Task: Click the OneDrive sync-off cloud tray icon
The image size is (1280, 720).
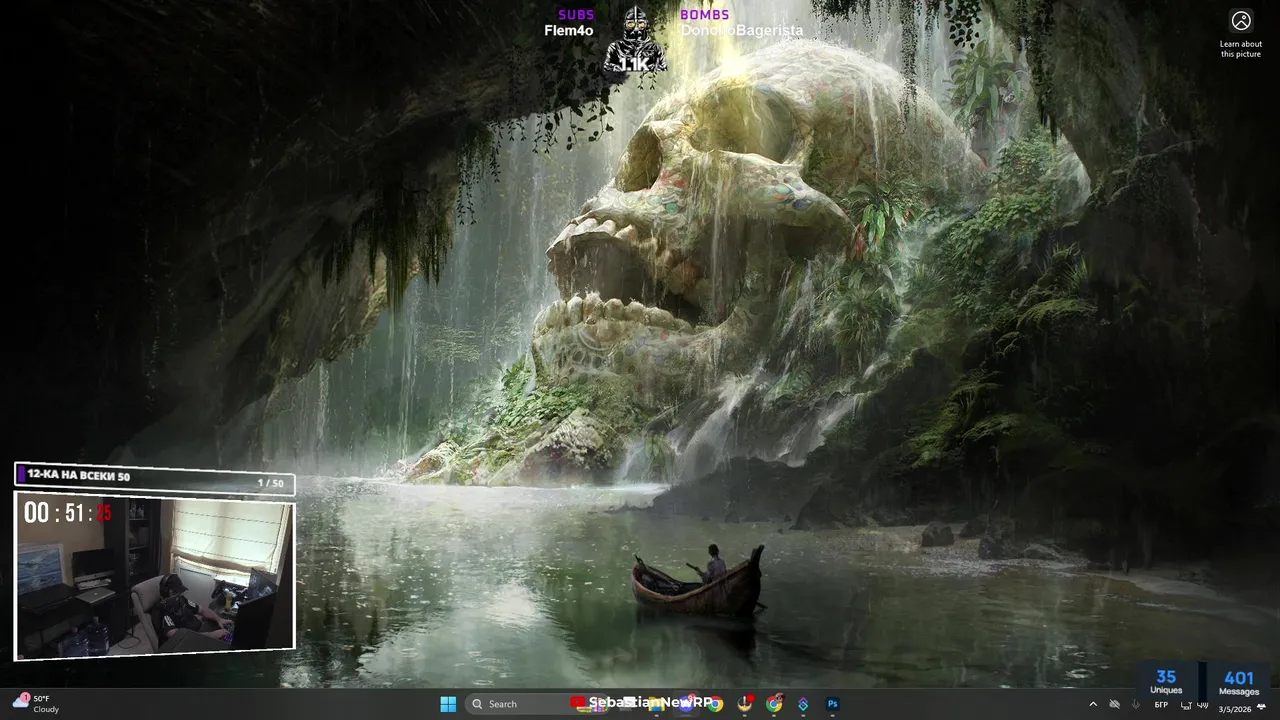Action: point(1114,705)
